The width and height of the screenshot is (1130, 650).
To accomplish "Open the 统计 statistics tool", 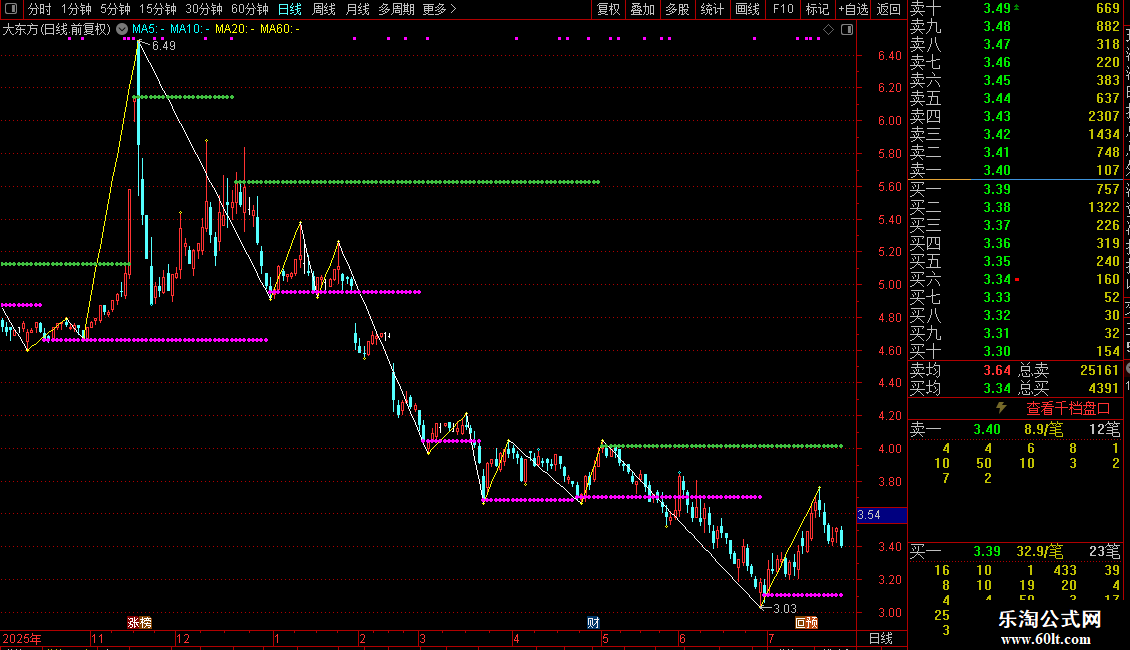I will pos(712,9).
